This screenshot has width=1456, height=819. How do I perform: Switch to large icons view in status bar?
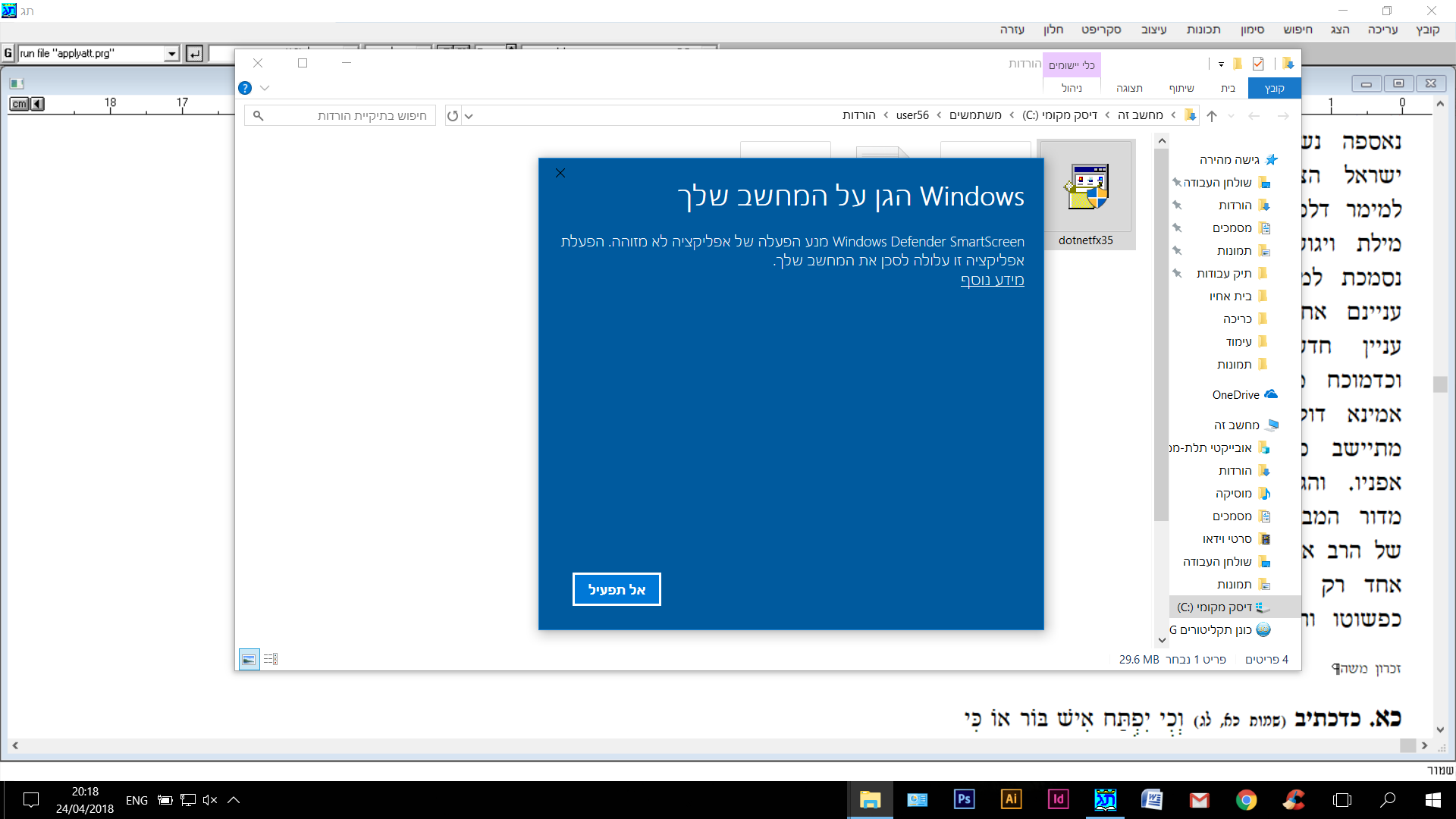249,659
